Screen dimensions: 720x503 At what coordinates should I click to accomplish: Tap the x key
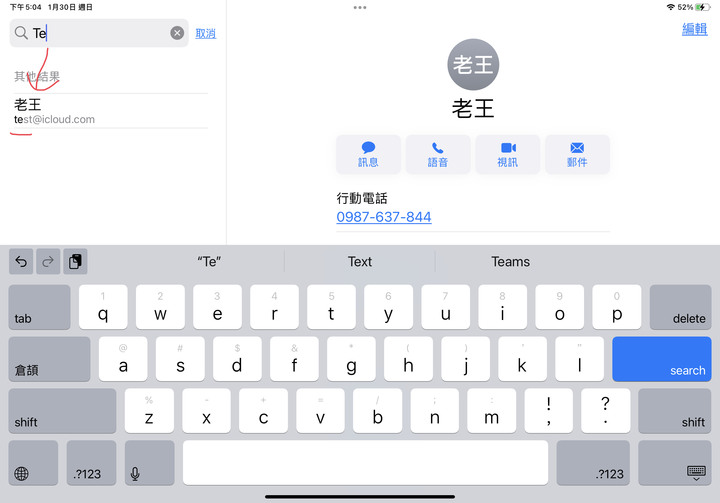[206, 411]
